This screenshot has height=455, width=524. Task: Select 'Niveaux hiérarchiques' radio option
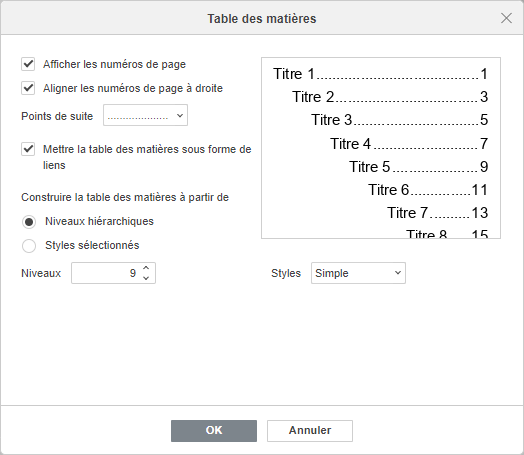click(29, 222)
